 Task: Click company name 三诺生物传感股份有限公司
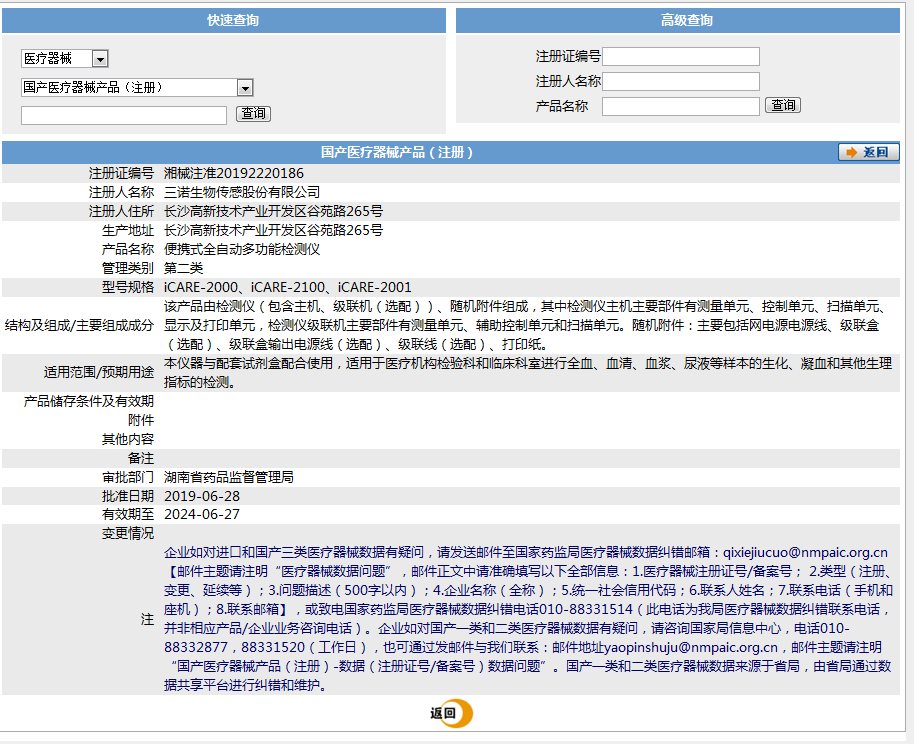(x=242, y=192)
